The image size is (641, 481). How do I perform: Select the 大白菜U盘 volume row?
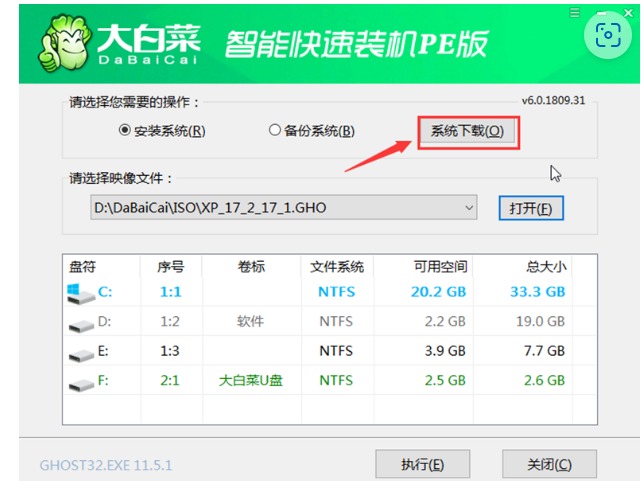coord(250,381)
